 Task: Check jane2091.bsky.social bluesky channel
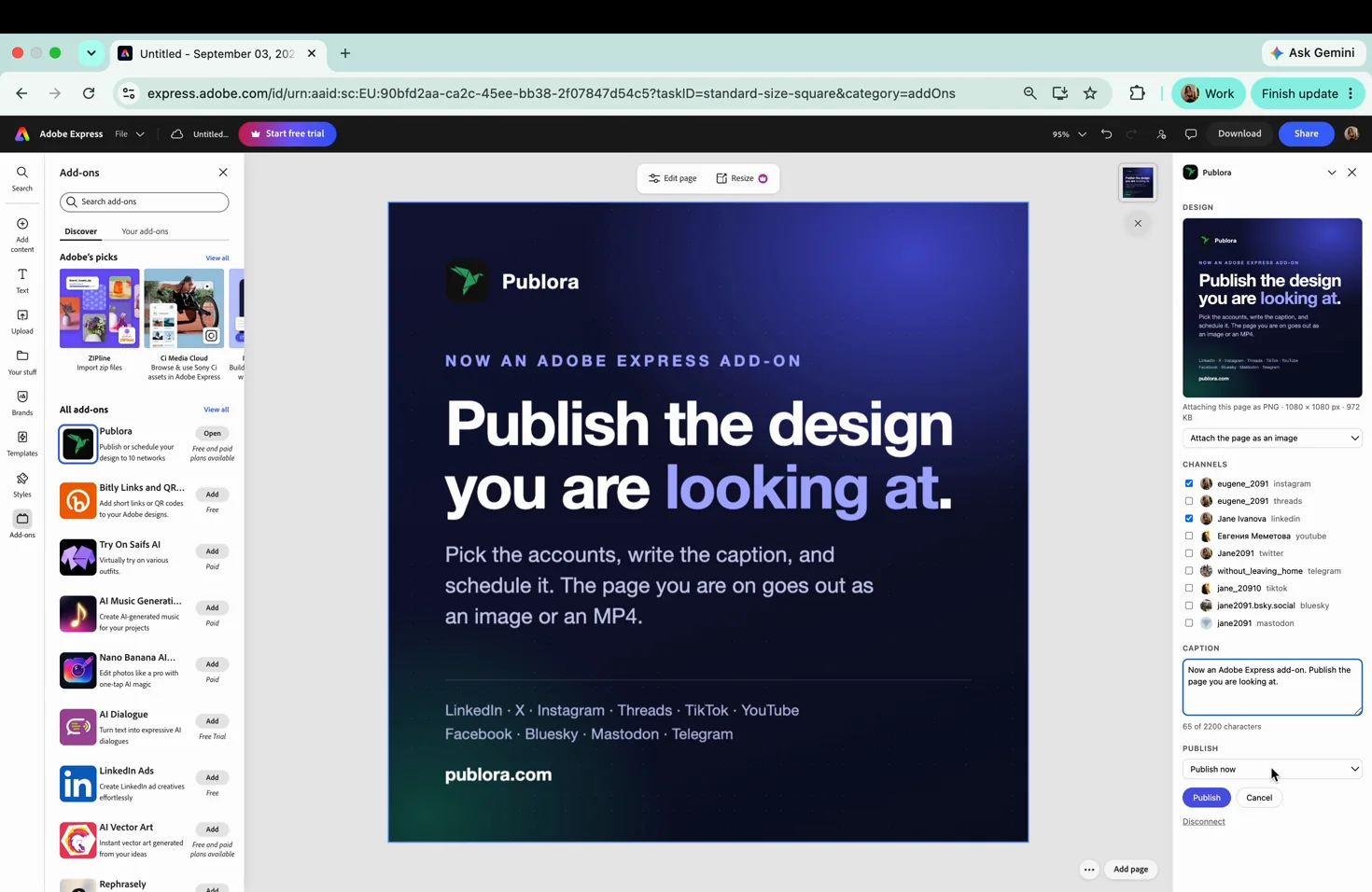click(1189, 606)
